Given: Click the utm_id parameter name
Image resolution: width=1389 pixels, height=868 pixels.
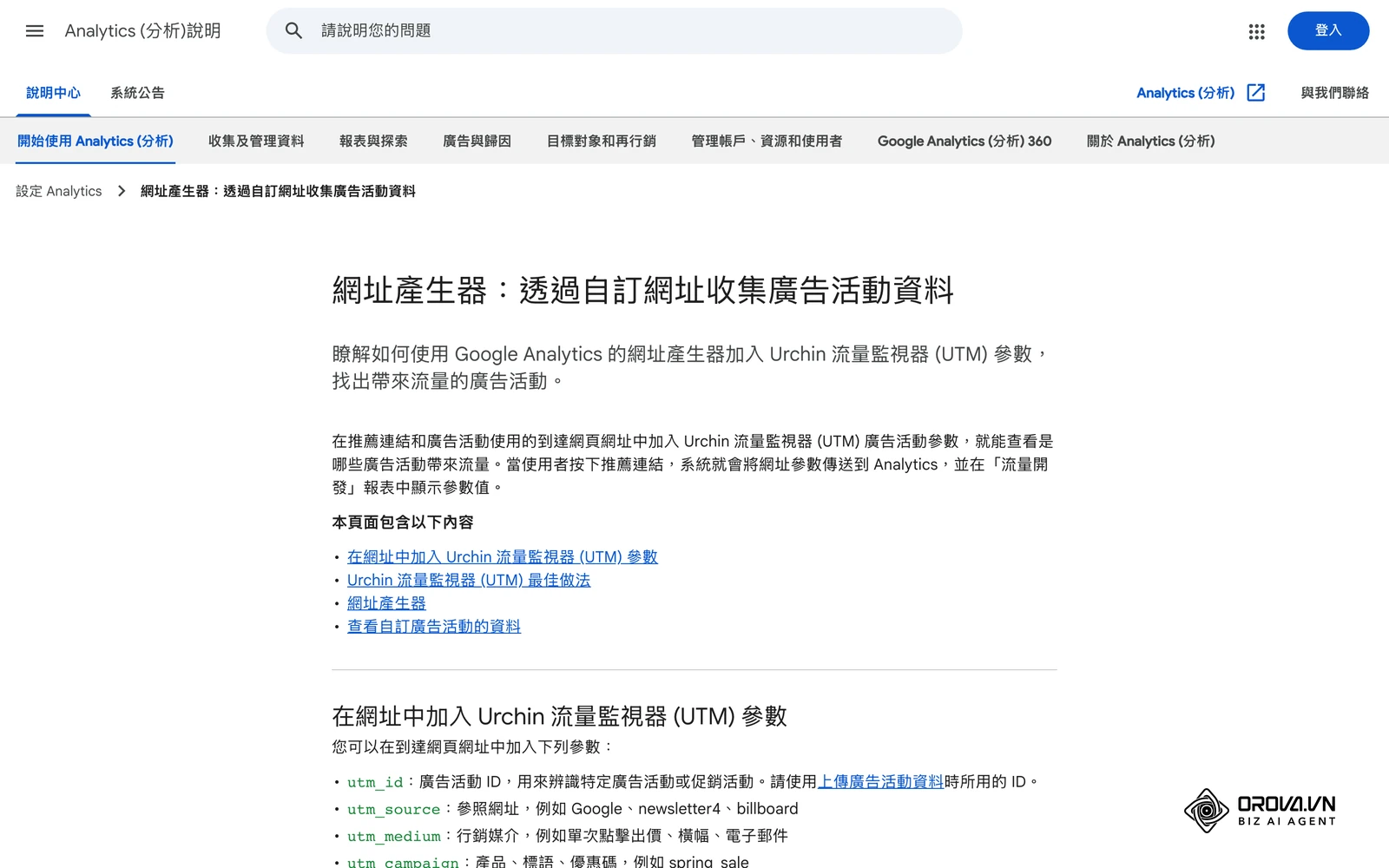Looking at the screenshot, I should [x=375, y=783].
